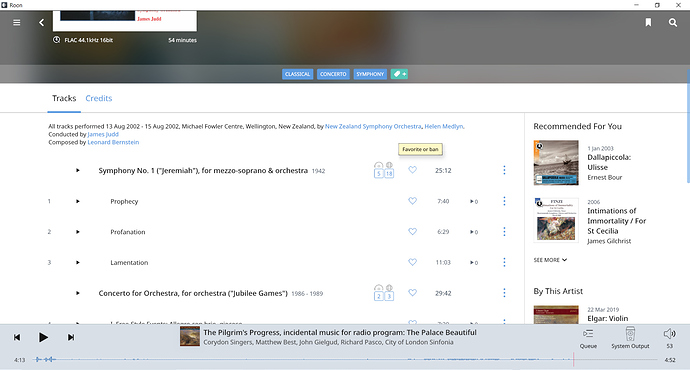
Task: Open Symphony No. 1 more options menu
Action: point(504,170)
